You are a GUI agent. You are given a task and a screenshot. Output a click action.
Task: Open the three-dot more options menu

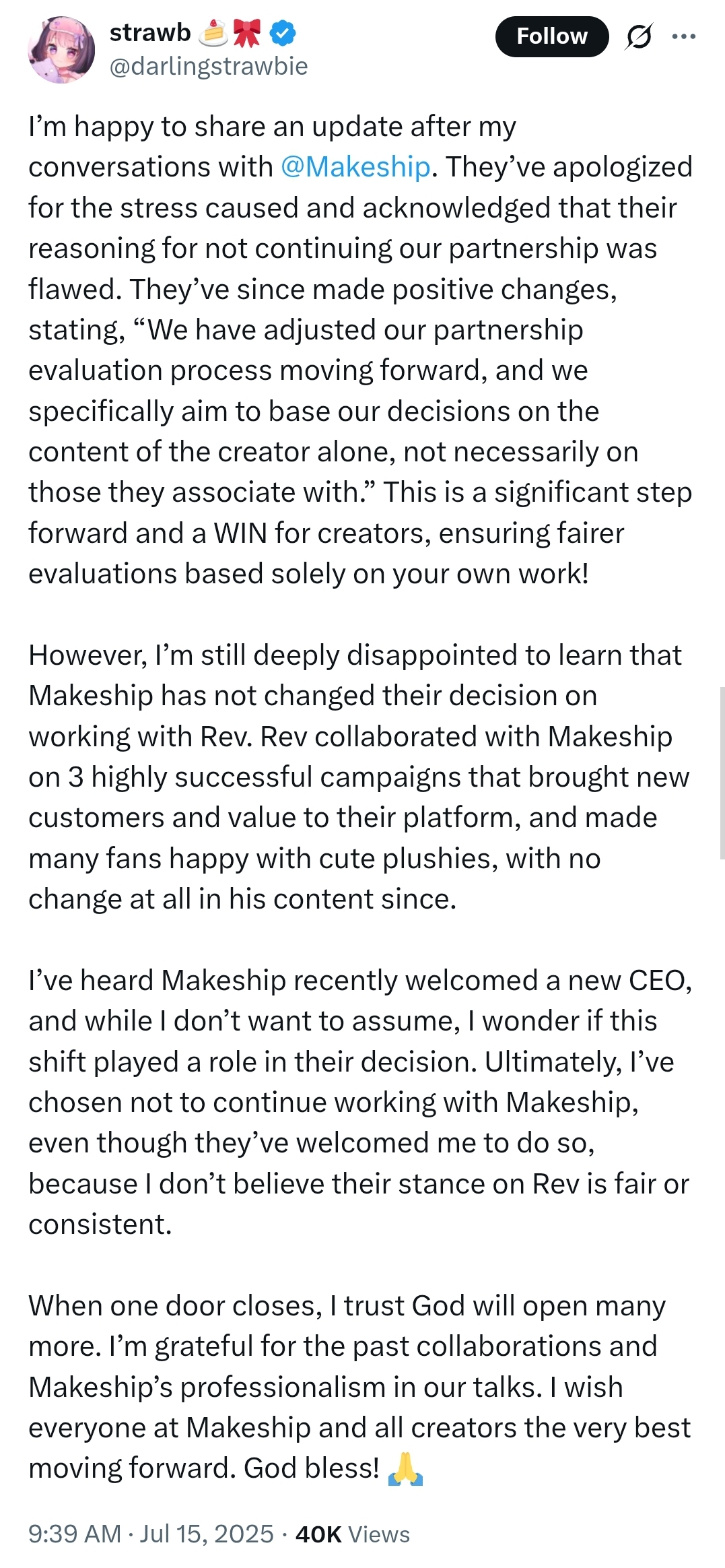(x=683, y=36)
